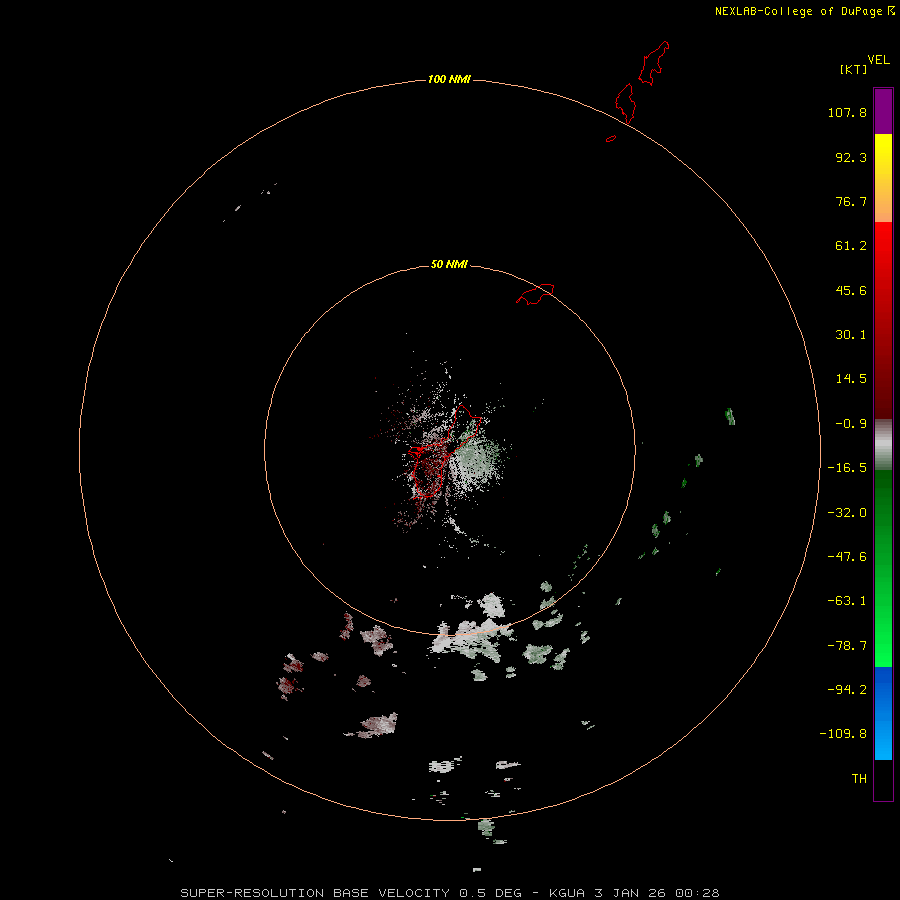Click the black TH segment of the color bar
The width and height of the screenshot is (900, 900).
(x=883, y=779)
